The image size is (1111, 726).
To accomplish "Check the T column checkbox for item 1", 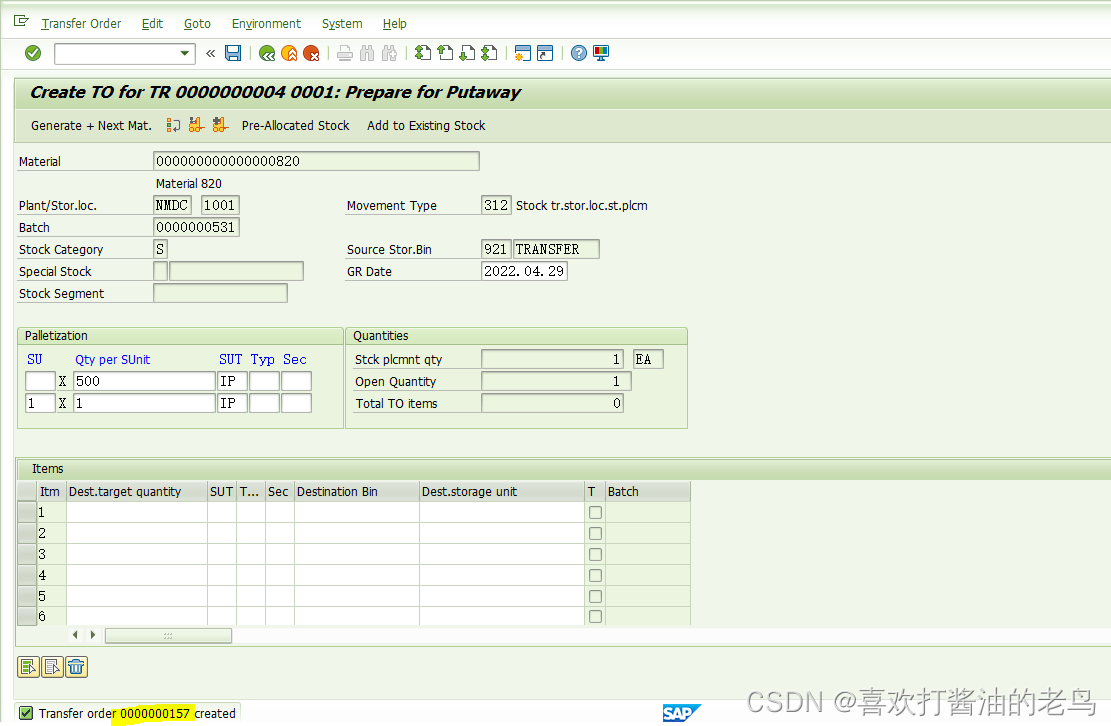I will [x=595, y=512].
